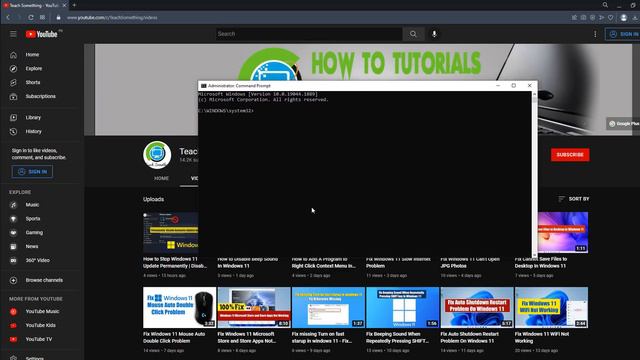
Task: Start voice search with microphone icon
Action: [434, 34]
